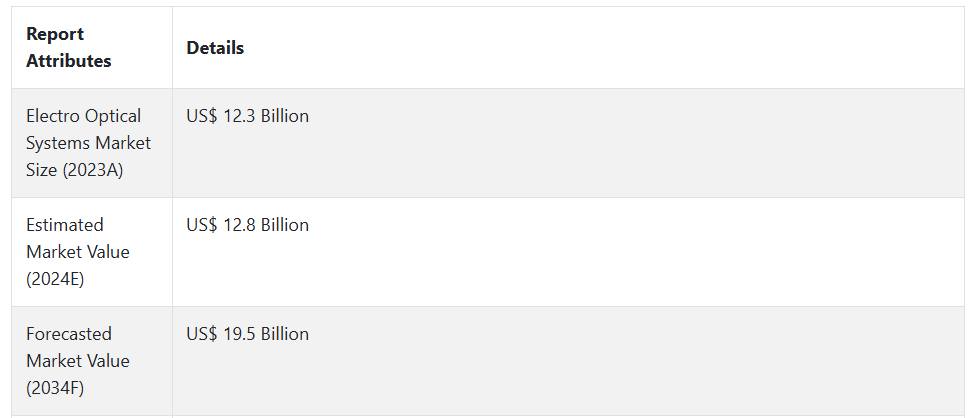Click the number 12.8 in Details column

pos(239,225)
